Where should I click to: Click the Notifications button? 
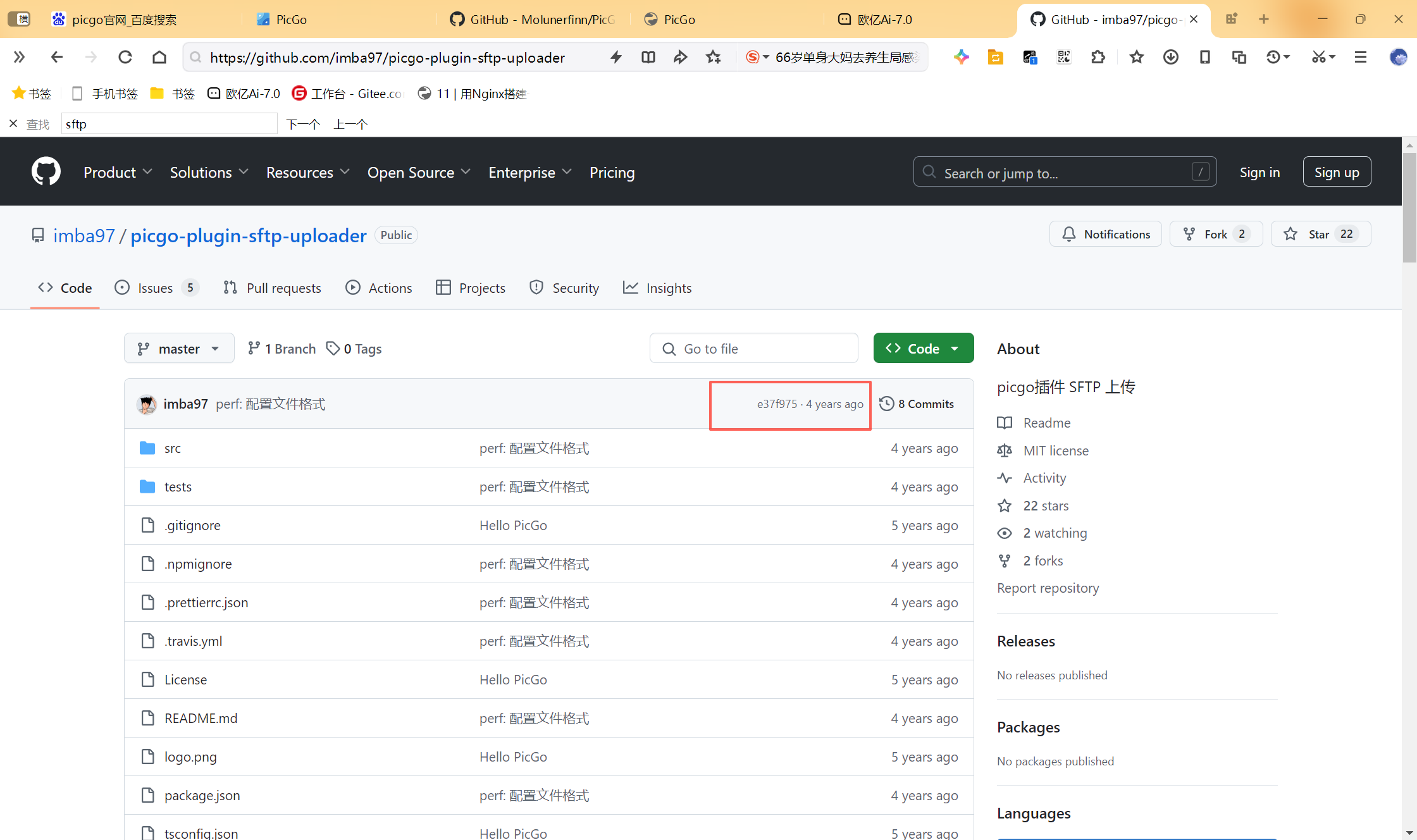pyautogui.click(x=1105, y=234)
